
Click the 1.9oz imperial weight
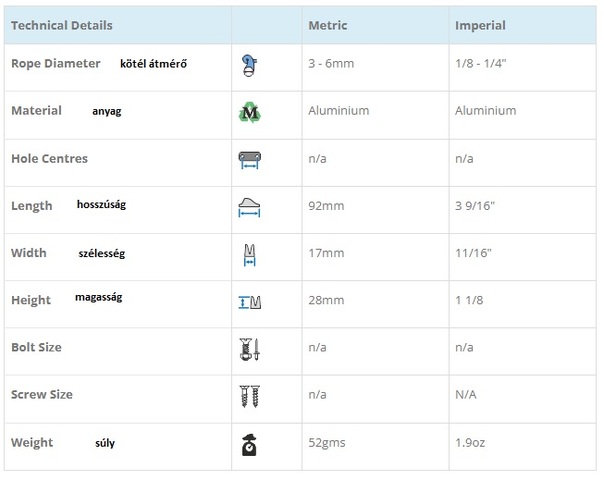470,442
